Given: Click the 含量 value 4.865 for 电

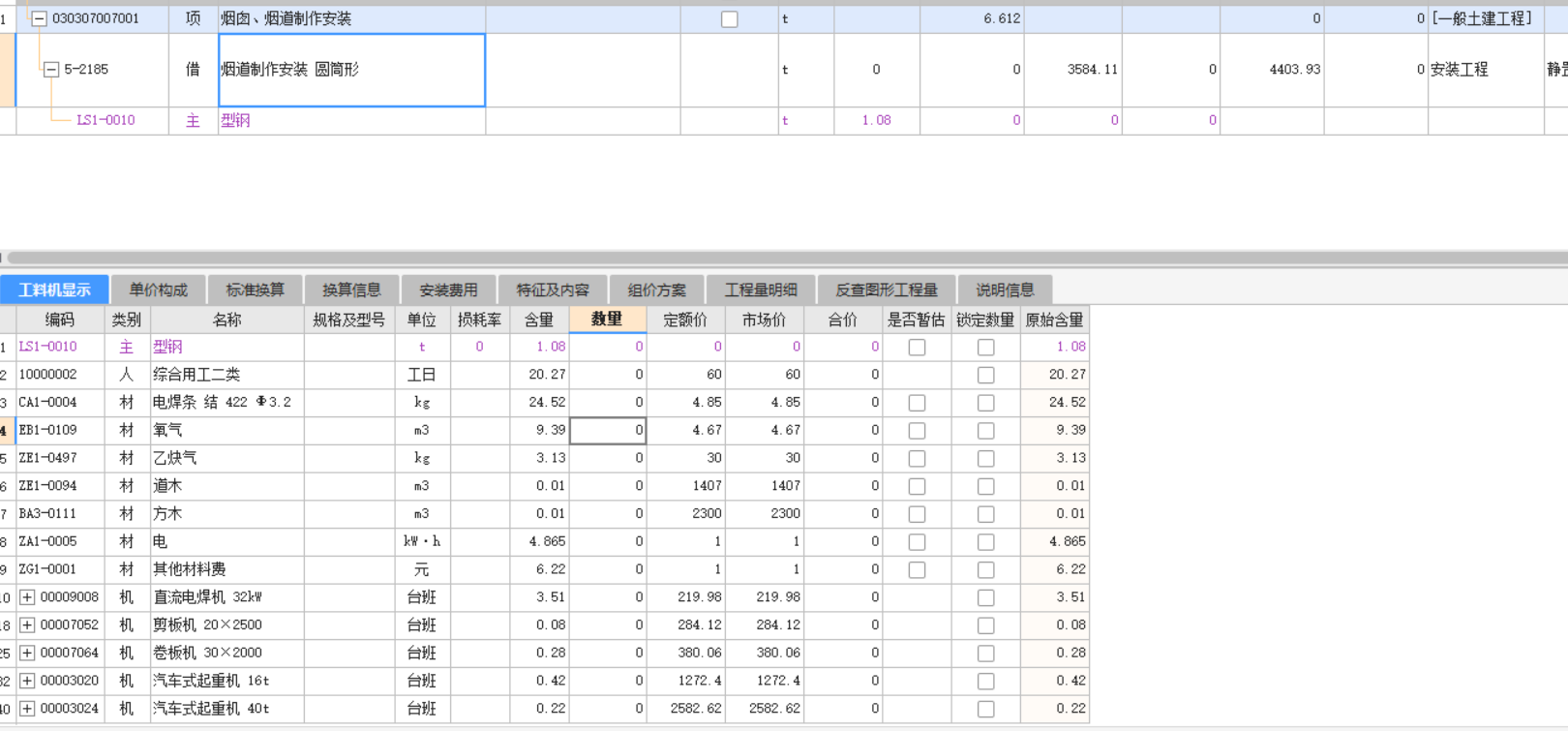Looking at the screenshot, I should tap(539, 541).
